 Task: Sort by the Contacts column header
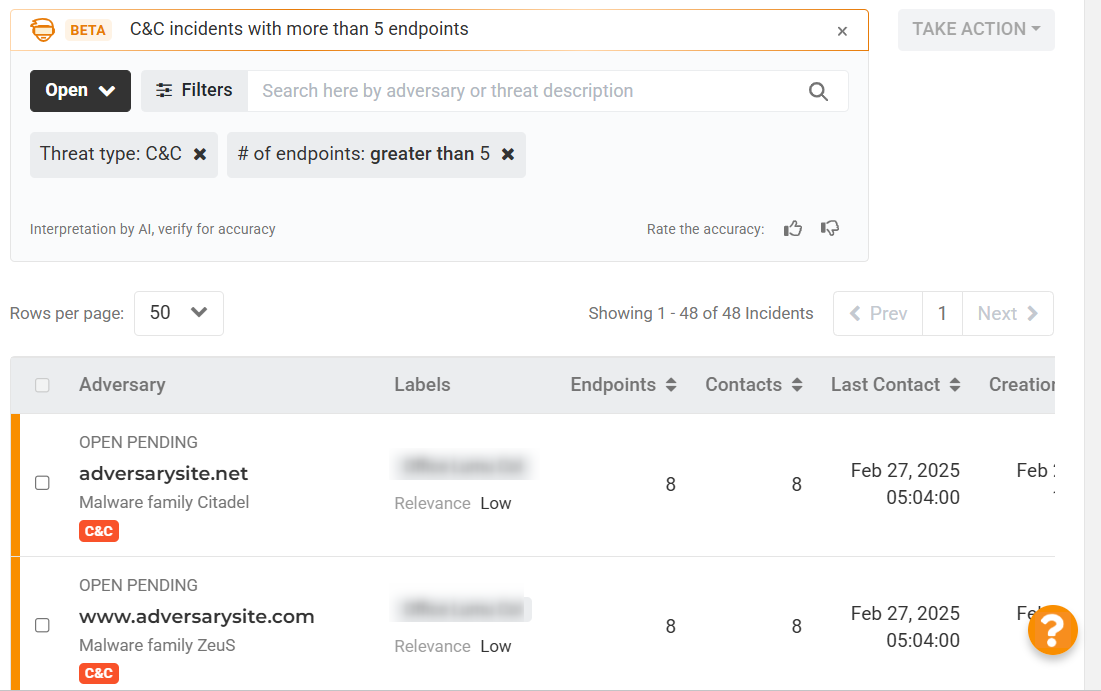754,385
